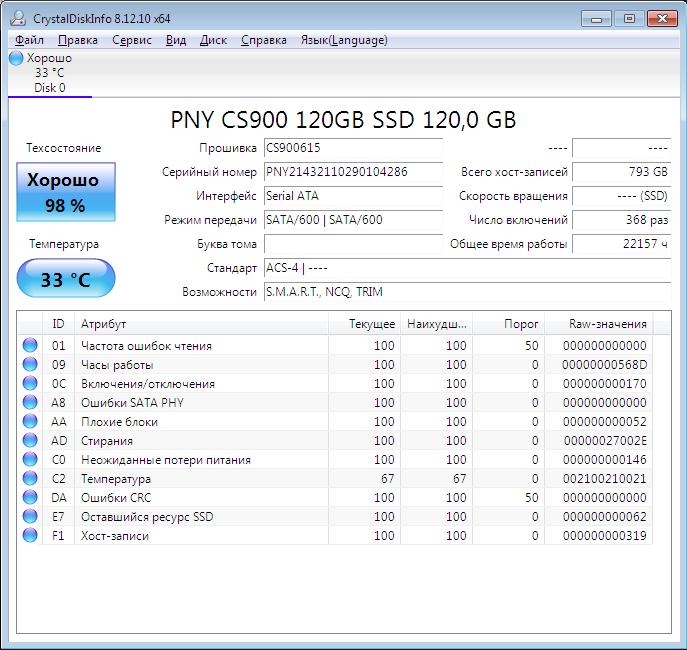Open the Справка menu
Image resolution: width=687 pixels, height=650 pixels.
pos(264,40)
